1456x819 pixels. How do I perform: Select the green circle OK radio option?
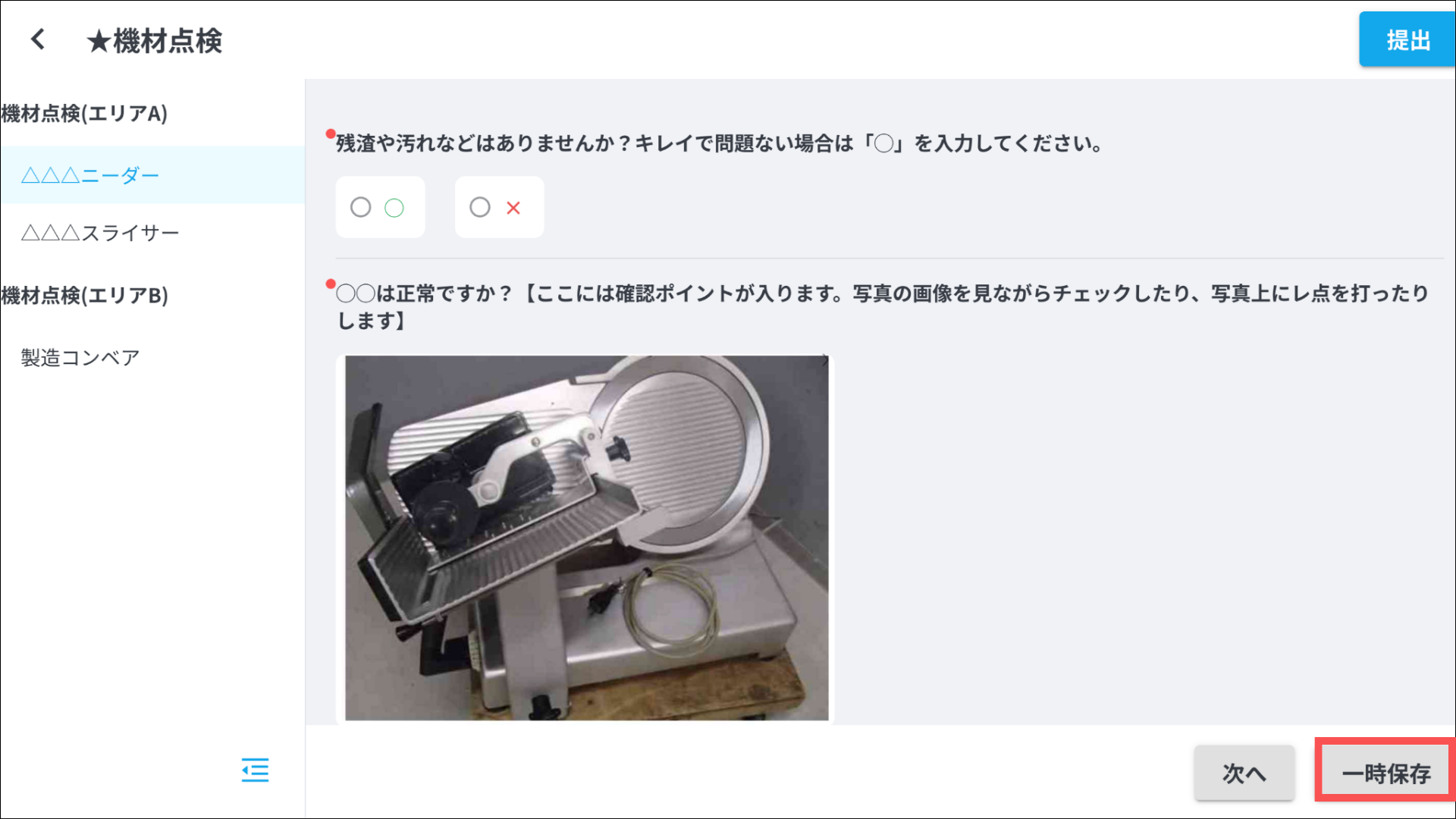click(x=361, y=207)
